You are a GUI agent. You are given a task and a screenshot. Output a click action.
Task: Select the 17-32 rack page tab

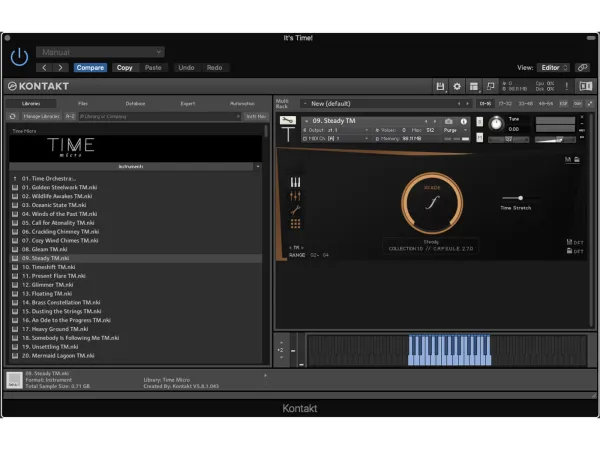505,104
